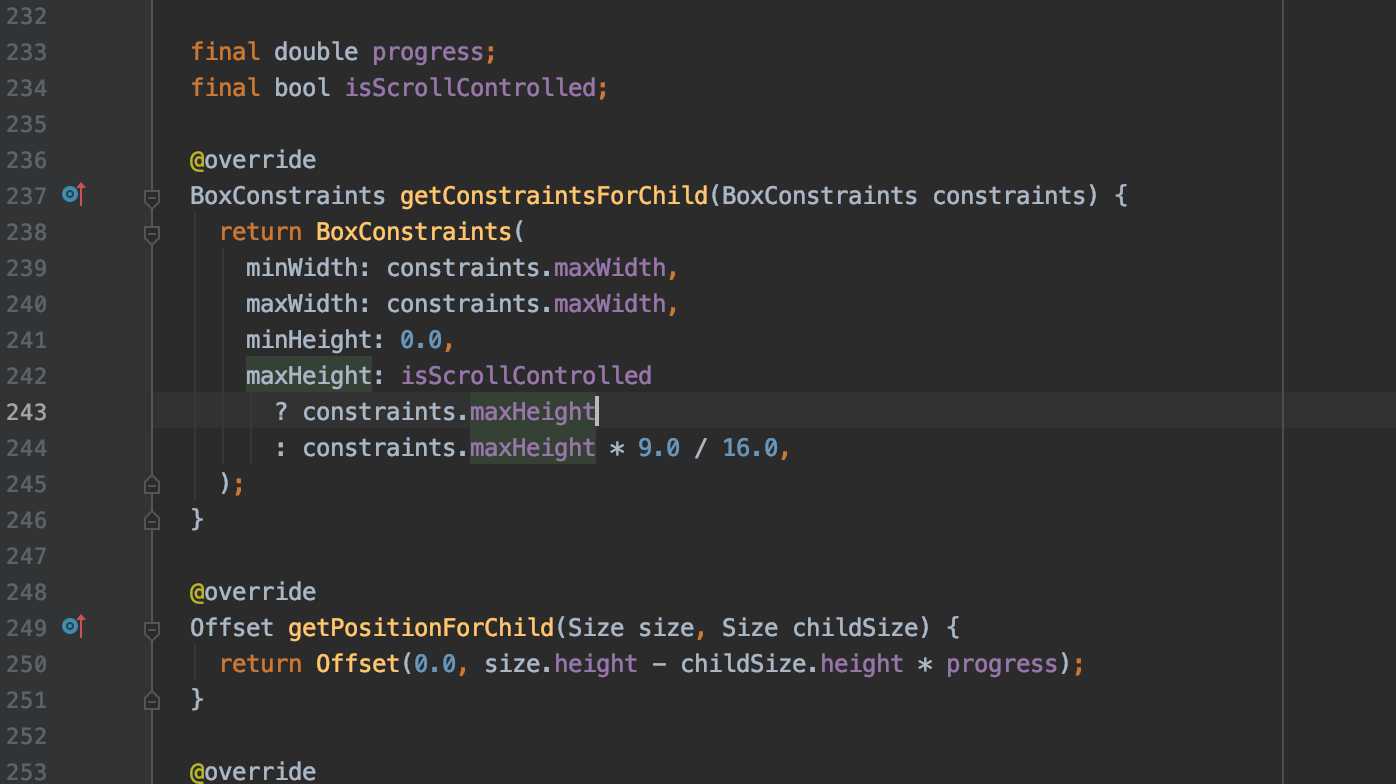
Task: Click isScrollControlled in the line 234 declaration
Action: 470,88
